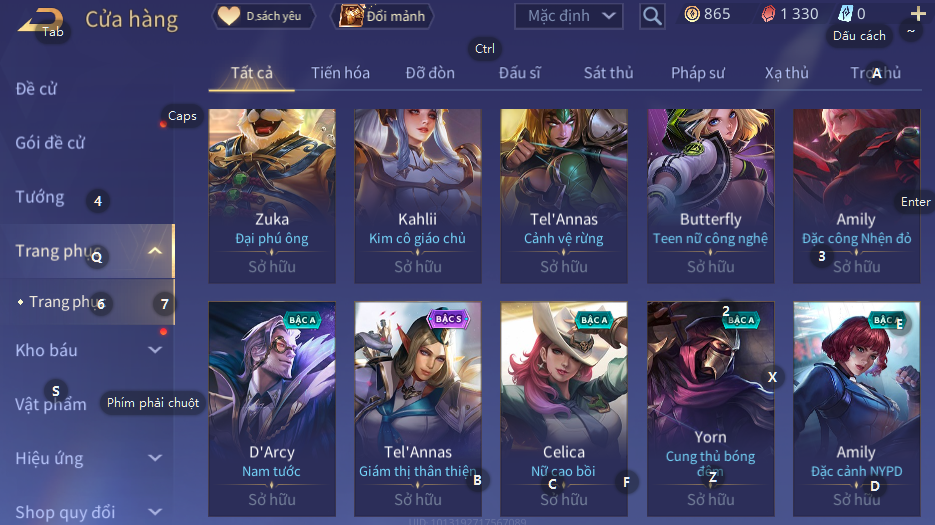Image resolution: width=935 pixels, height=525 pixels.
Task: Click the blue voucher ticket icon
Action: (846, 14)
